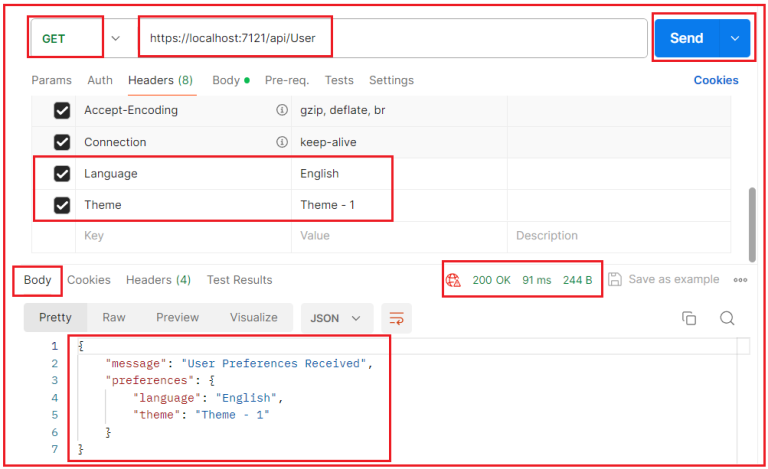Search the response using magnifier icon
The width and height of the screenshot is (768, 469).
727,318
